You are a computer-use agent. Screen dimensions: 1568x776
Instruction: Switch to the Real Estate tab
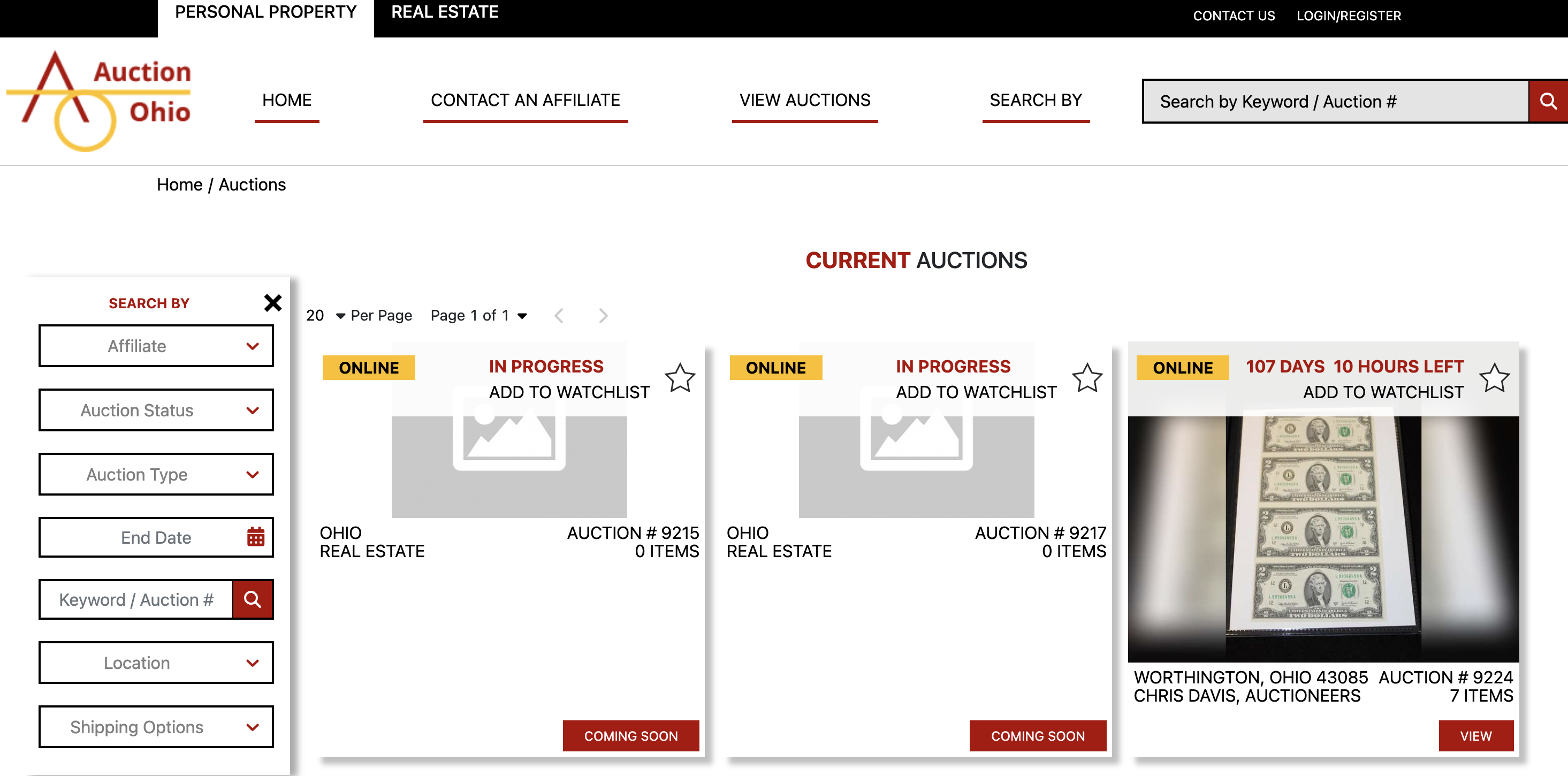pyautogui.click(x=444, y=12)
